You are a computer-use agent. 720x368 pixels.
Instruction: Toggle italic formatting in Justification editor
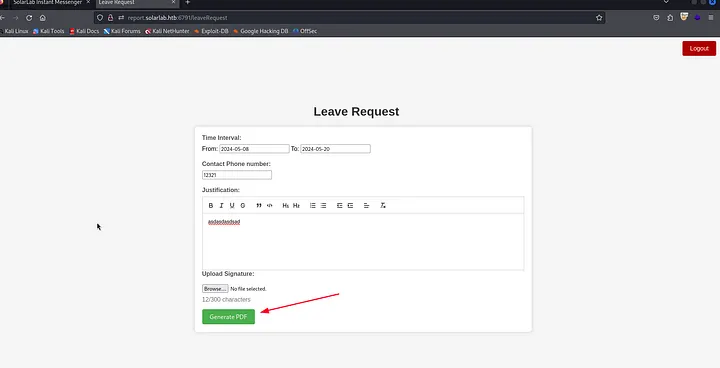(221, 205)
